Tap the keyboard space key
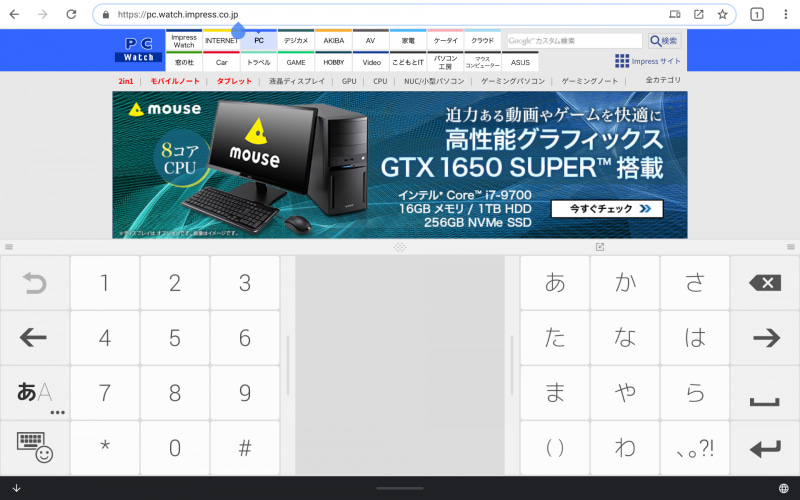800x500 pixels. click(x=765, y=392)
